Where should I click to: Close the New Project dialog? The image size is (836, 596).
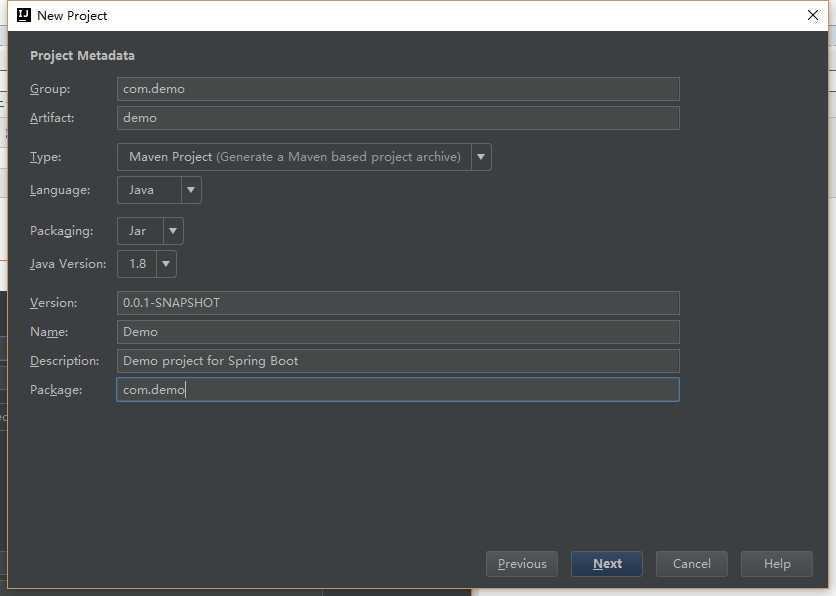813,15
